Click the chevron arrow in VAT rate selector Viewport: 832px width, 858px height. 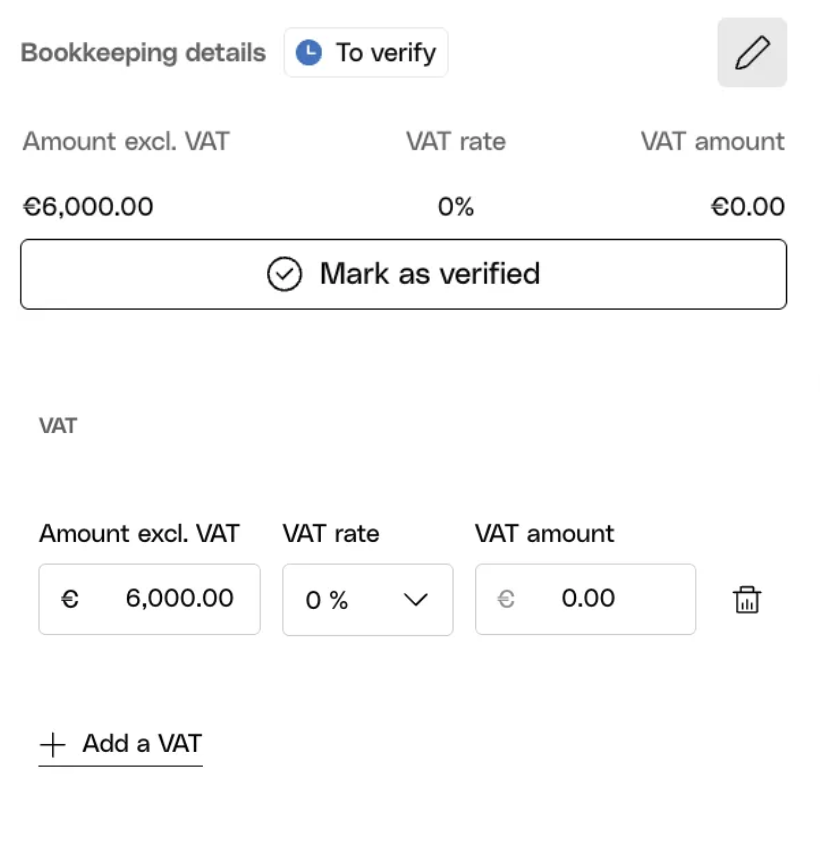[x=415, y=600]
